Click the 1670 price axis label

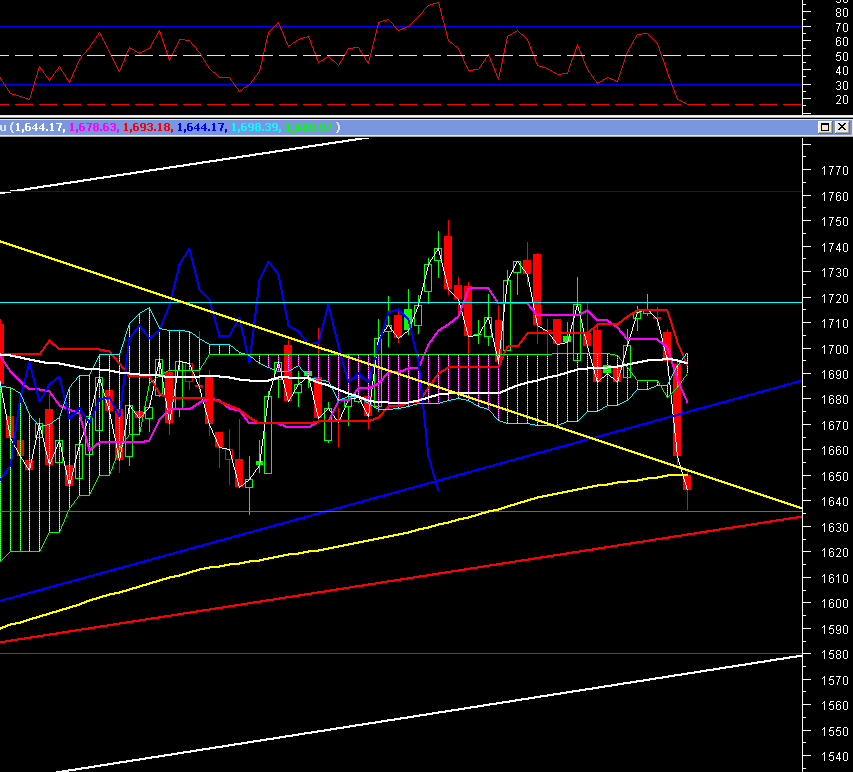(835, 425)
